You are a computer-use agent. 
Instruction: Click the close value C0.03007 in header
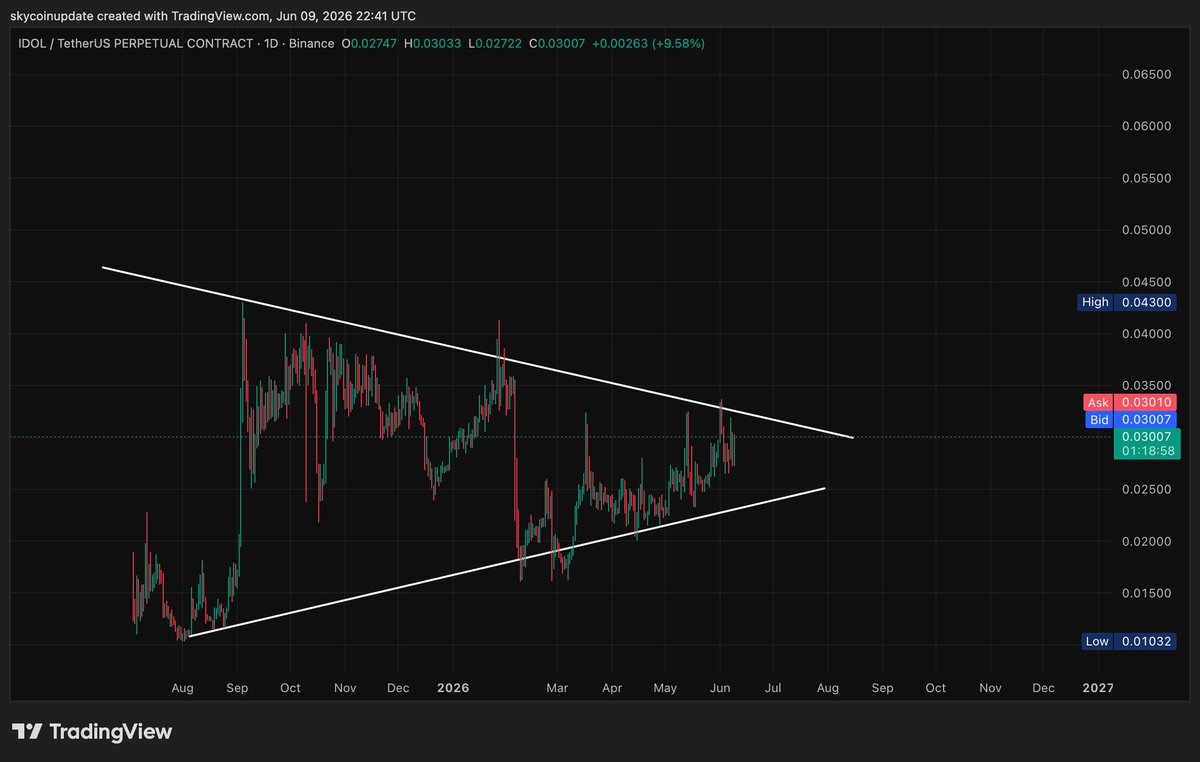coord(557,43)
